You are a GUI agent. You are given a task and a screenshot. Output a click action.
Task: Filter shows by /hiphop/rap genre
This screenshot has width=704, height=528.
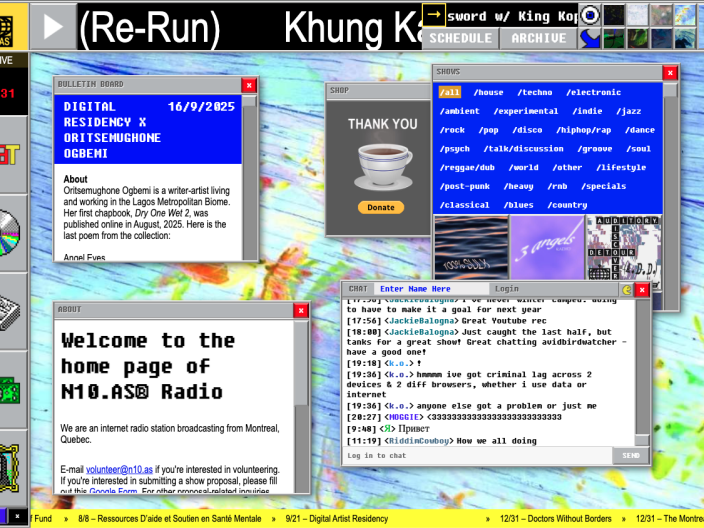584,130
